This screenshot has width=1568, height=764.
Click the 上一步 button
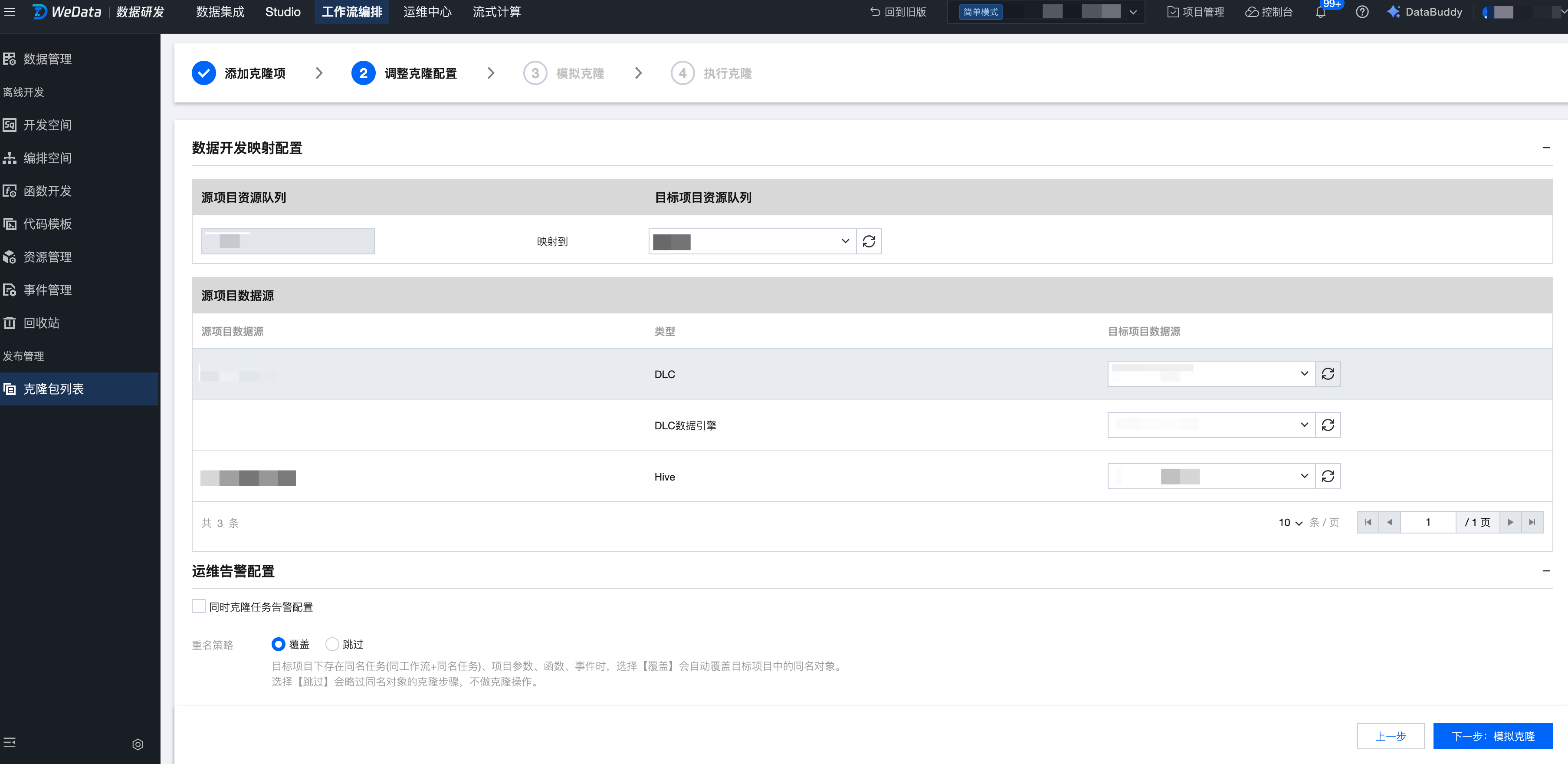coord(1390,736)
